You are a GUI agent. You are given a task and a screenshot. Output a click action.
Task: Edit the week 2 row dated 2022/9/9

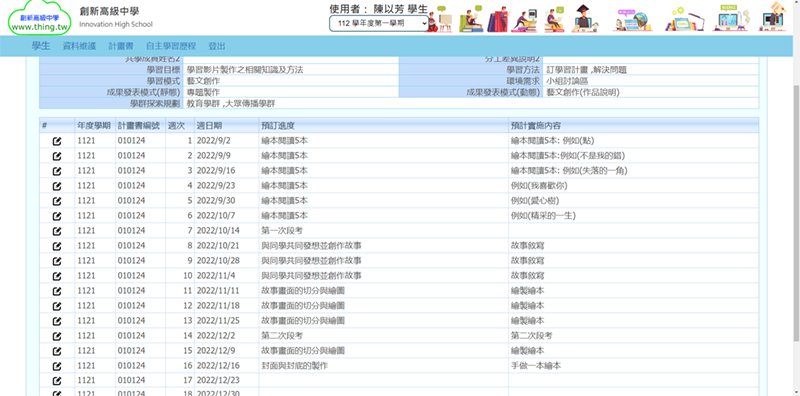click(57, 156)
